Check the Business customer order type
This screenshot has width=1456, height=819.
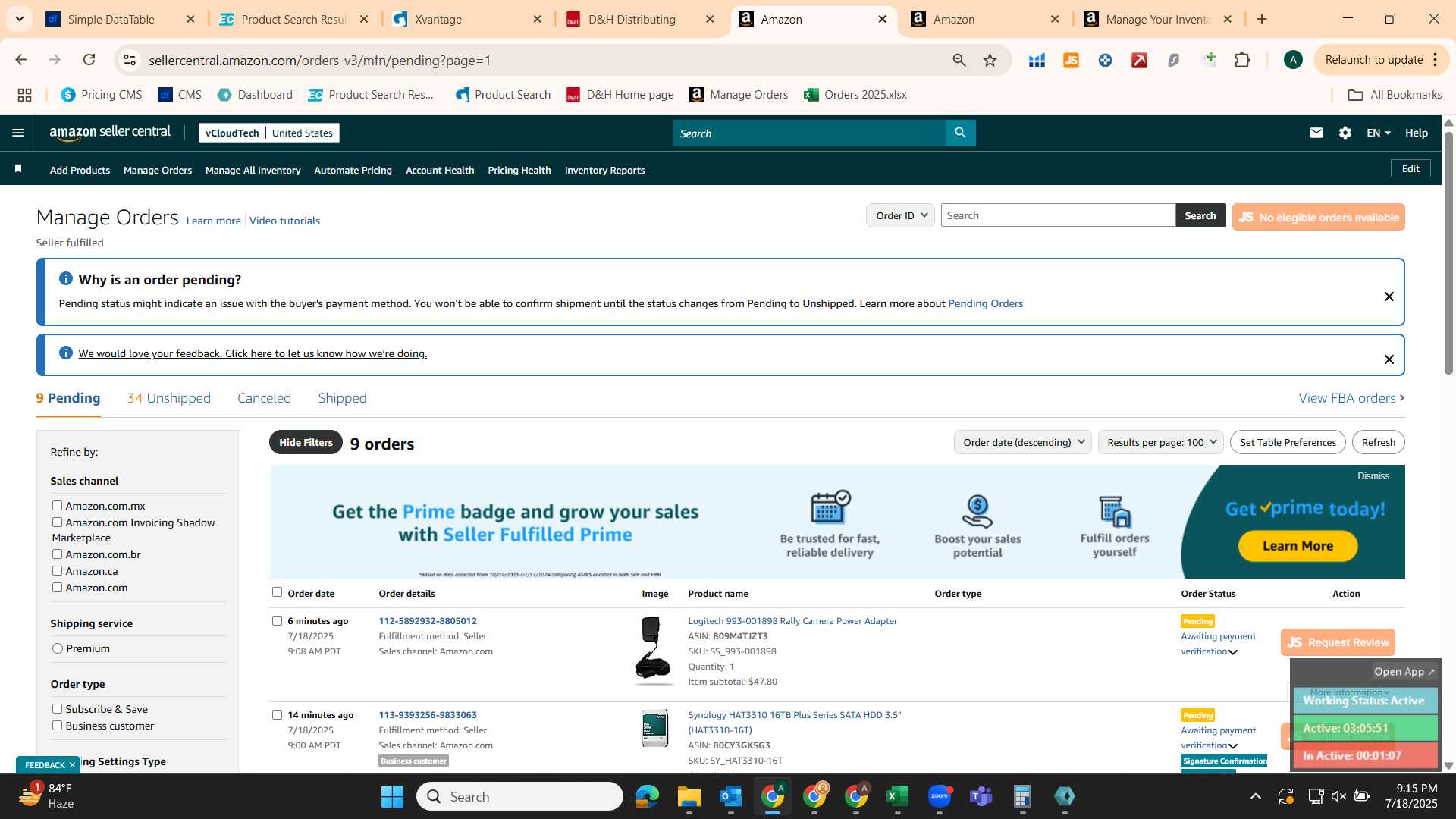pos(57,725)
